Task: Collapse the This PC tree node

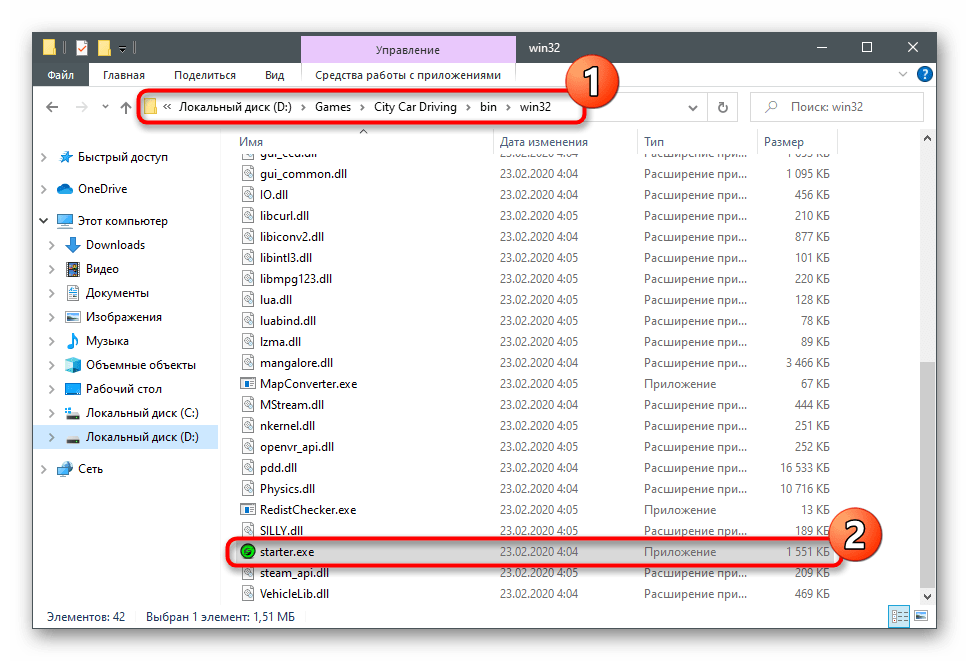Action: tap(42, 221)
